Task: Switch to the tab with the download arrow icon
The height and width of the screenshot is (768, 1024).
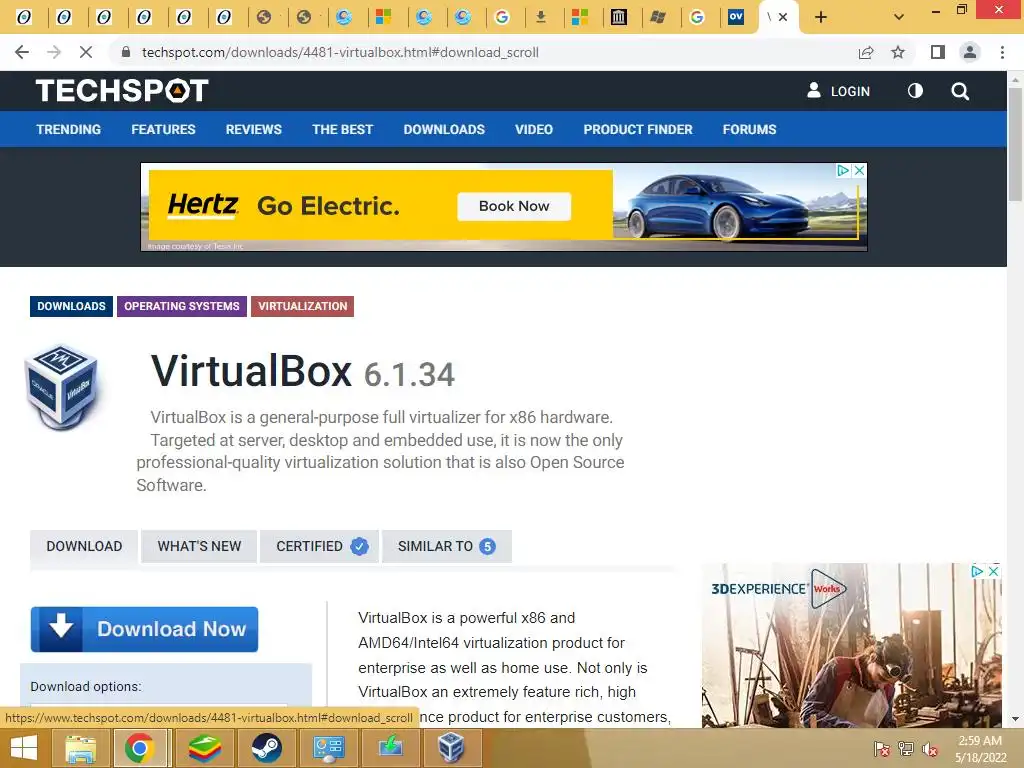Action: click(x=541, y=17)
